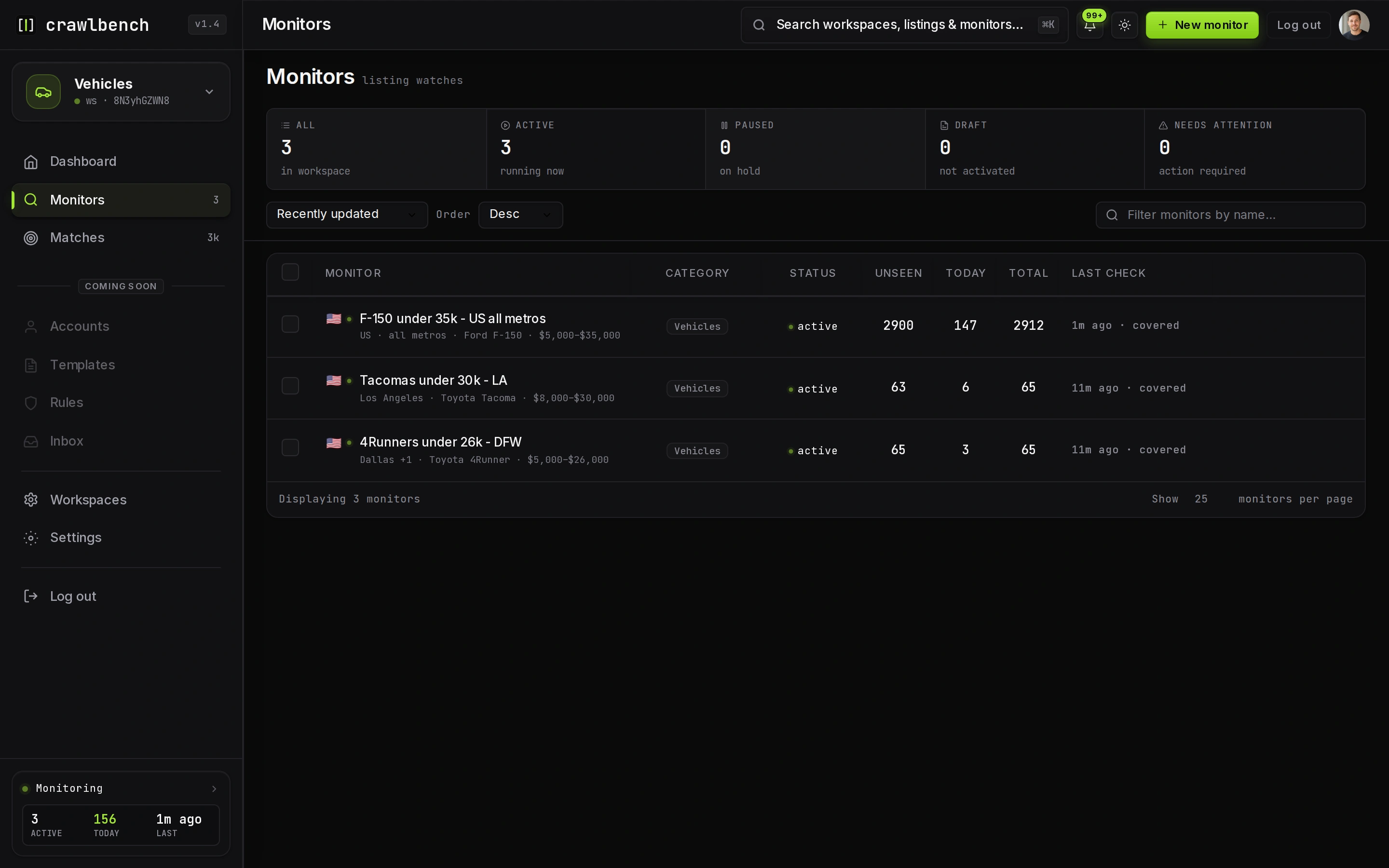Toggle the light theme sun icon
Viewport: 1389px width, 868px height.
pyautogui.click(x=1124, y=25)
